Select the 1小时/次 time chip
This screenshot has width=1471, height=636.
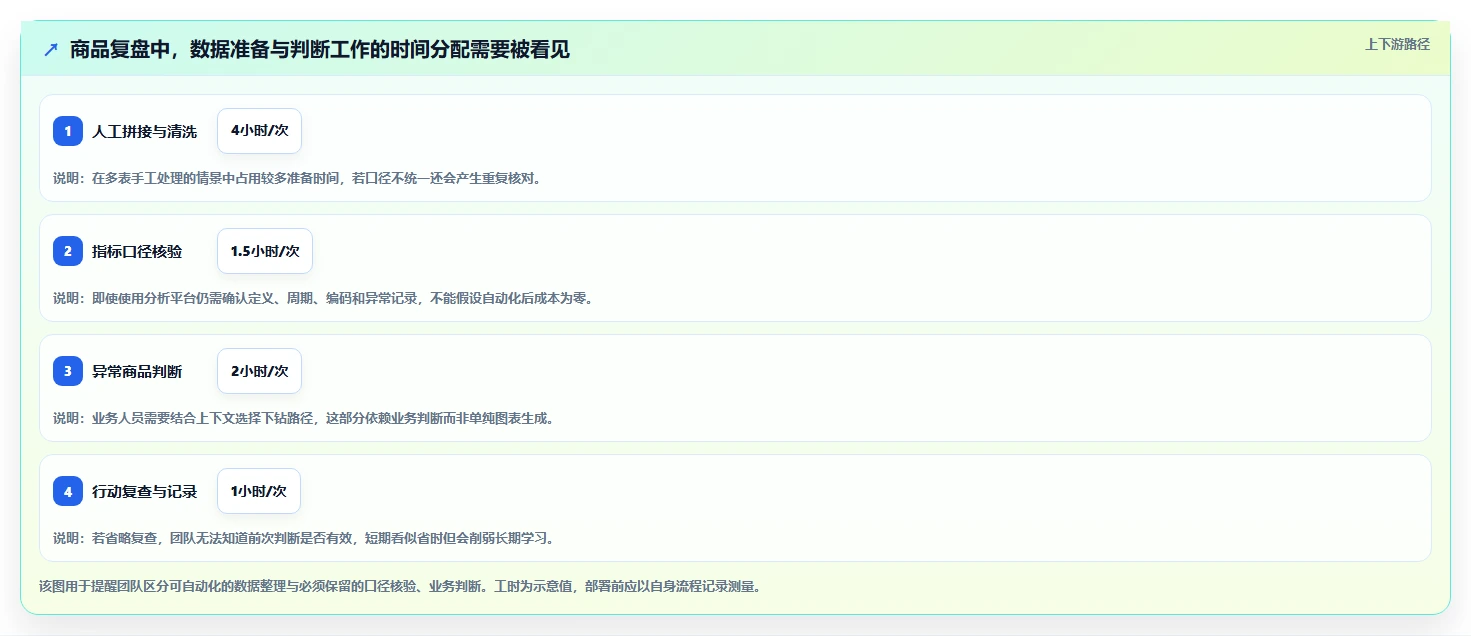point(258,491)
